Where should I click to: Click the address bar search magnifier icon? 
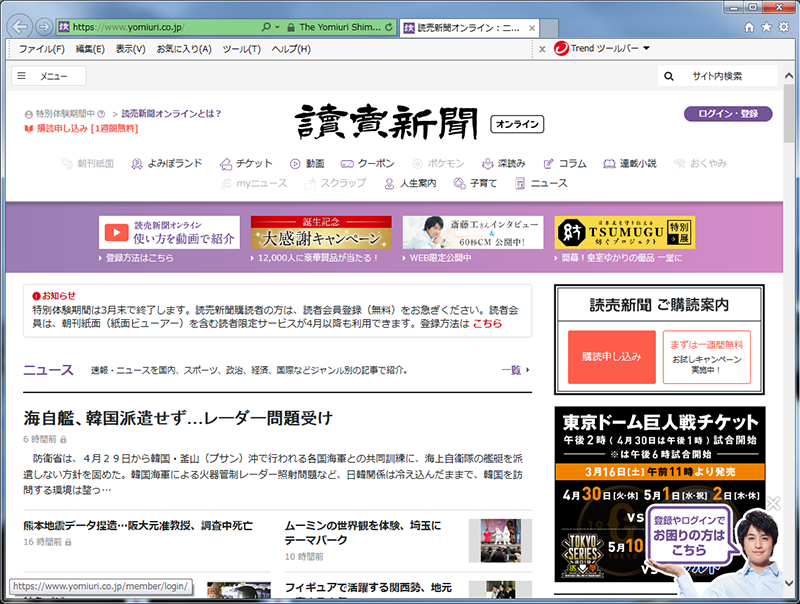266,27
